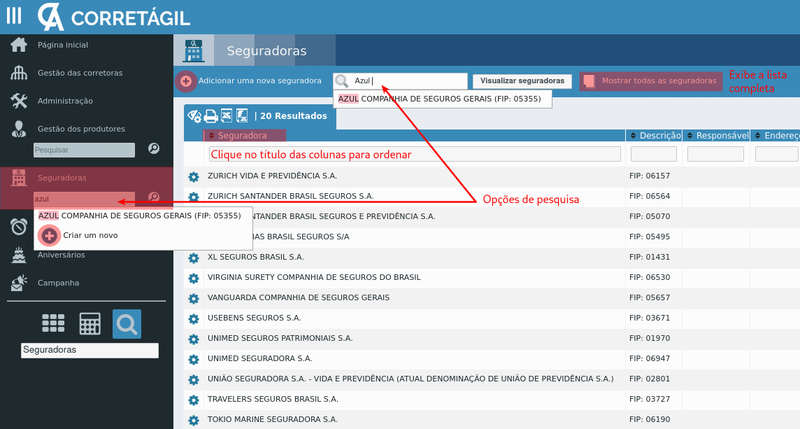Click Adicionar uma nova seguradora link
Screen dimensions: 800x429
click(260, 81)
